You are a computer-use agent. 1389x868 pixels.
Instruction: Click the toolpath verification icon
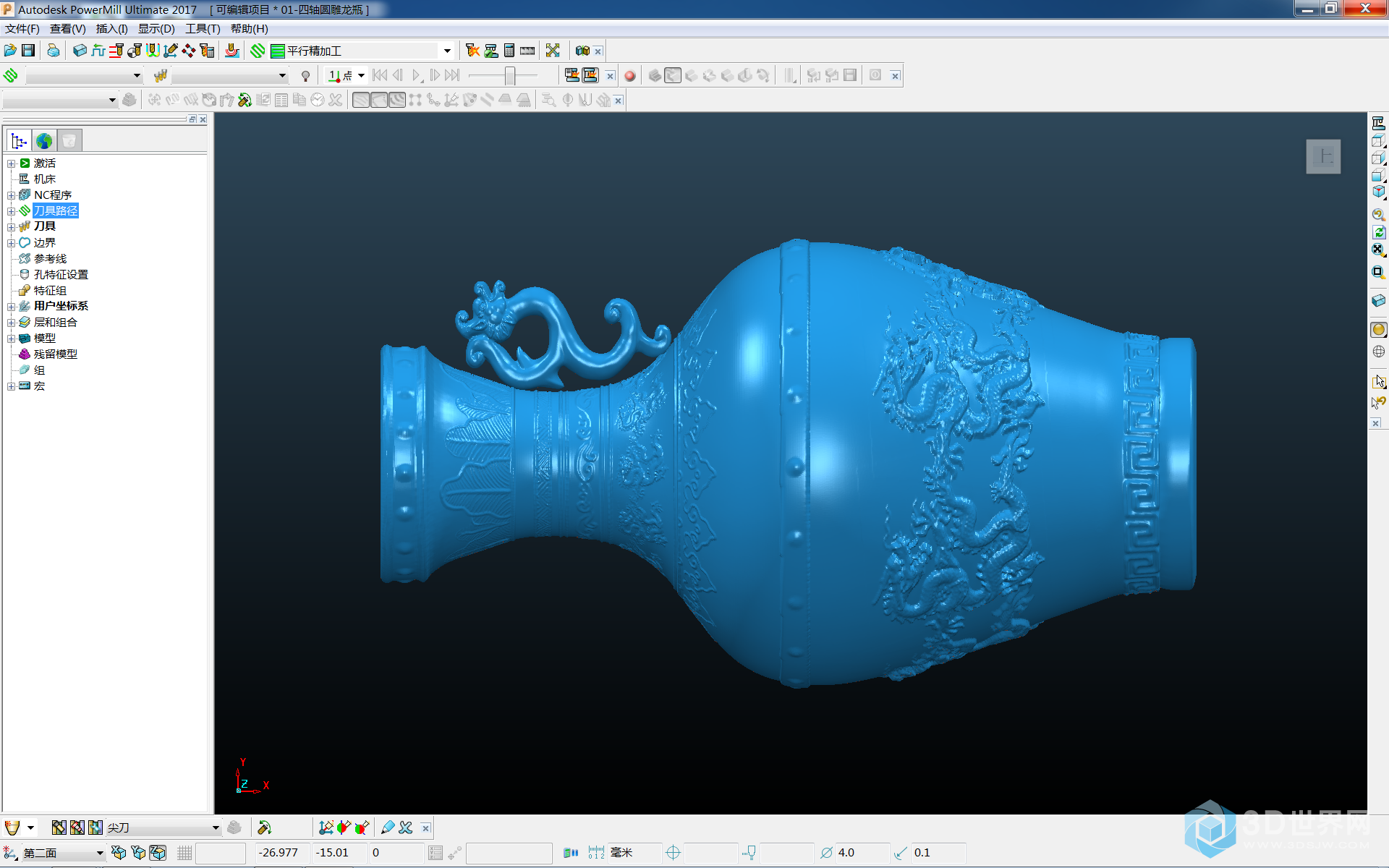click(x=491, y=51)
